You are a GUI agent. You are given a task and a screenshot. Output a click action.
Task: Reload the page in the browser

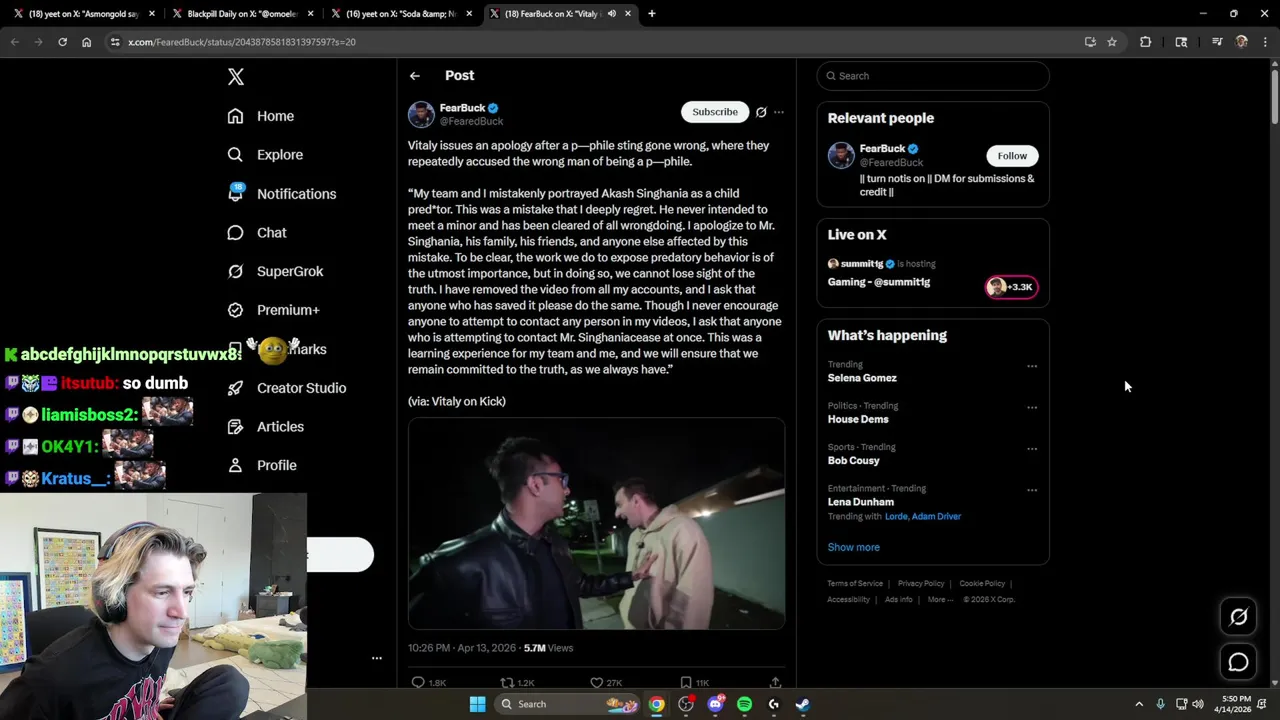62,42
